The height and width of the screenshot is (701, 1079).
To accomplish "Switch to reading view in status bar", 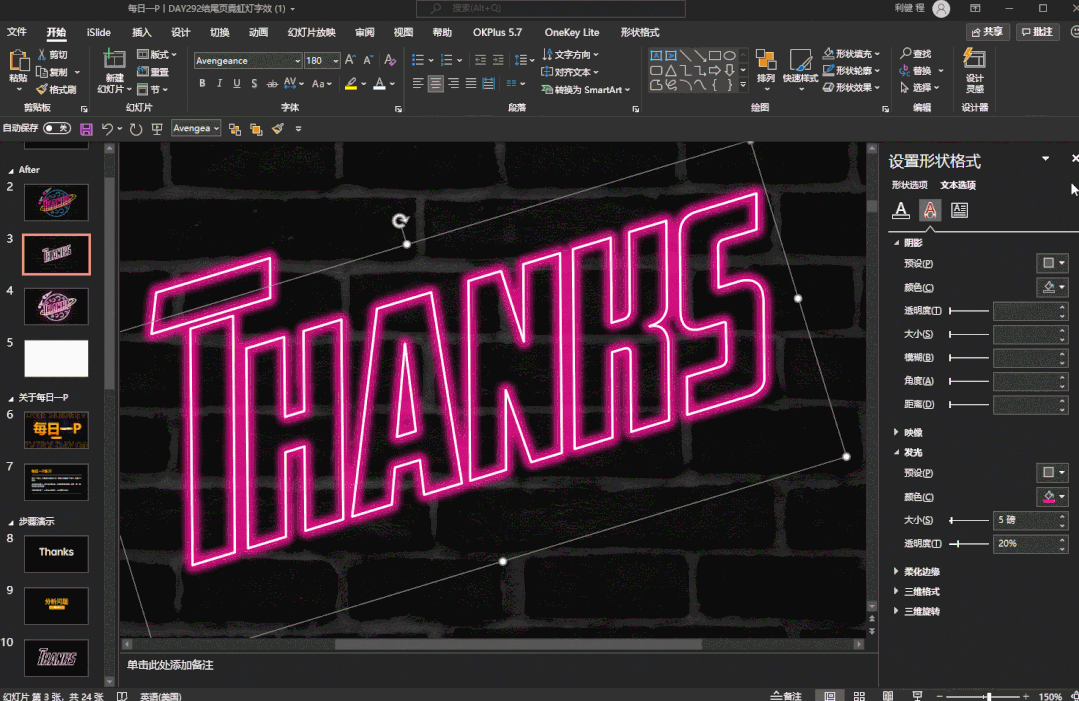I will [888, 696].
